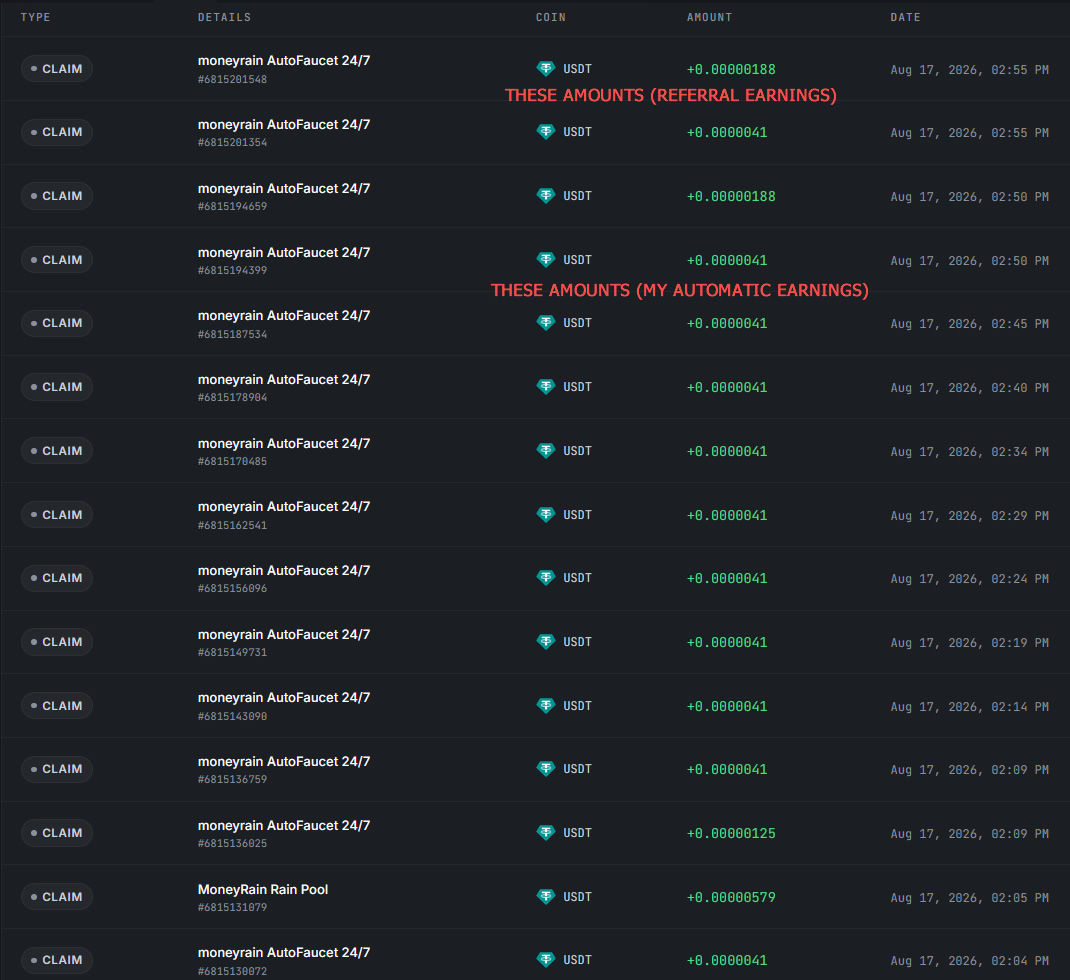Click the date 'Aug 17, 2026, 02:14 PM'
1070x980 pixels.
(969, 706)
